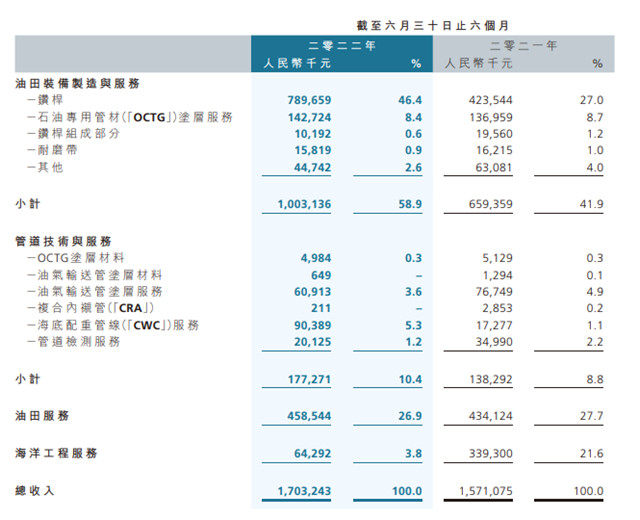Click percentage 5.3 for CWC服務
This screenshot has height=520, width=640.
[413, 326]
